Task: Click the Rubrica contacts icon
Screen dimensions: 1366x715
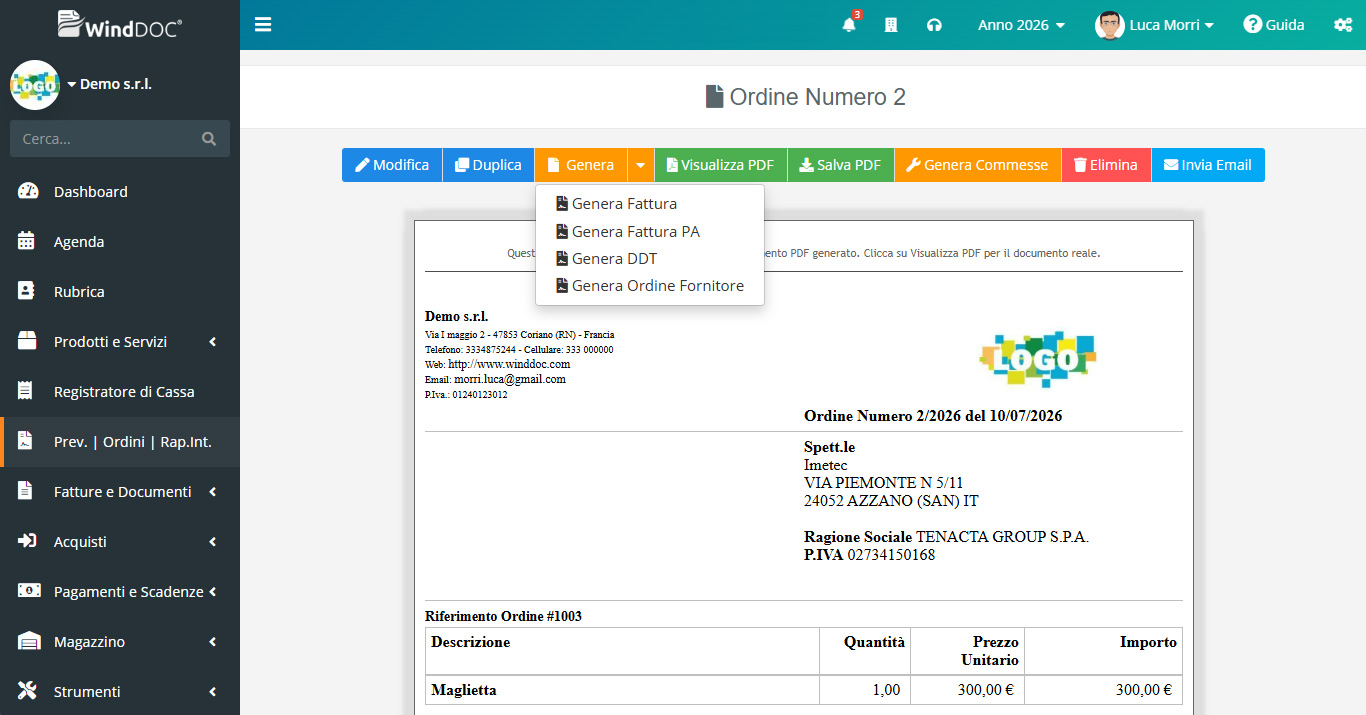Action: 28,291
